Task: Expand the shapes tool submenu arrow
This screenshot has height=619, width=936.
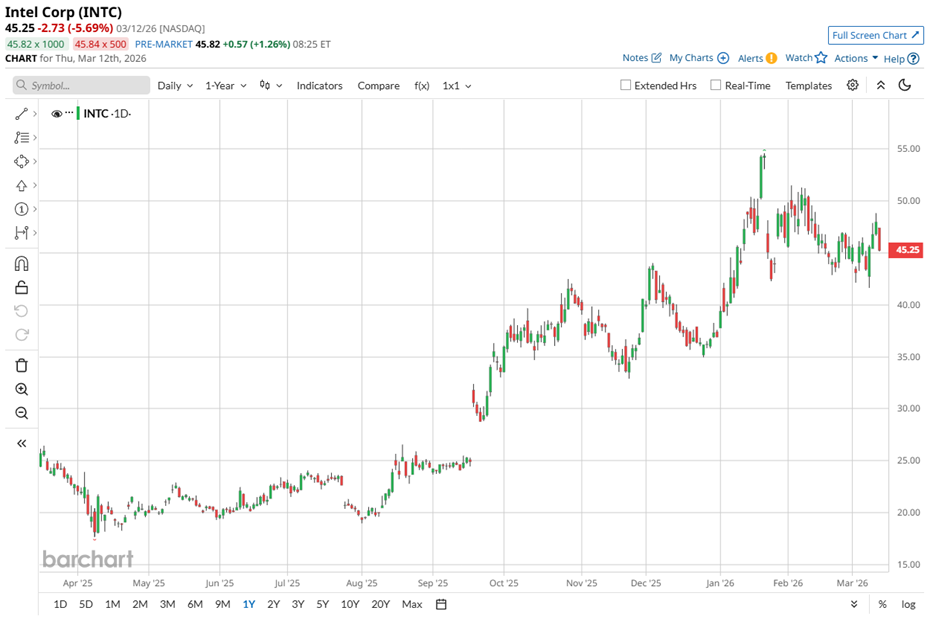Action: pyautogui.click(x=35, y=161)
